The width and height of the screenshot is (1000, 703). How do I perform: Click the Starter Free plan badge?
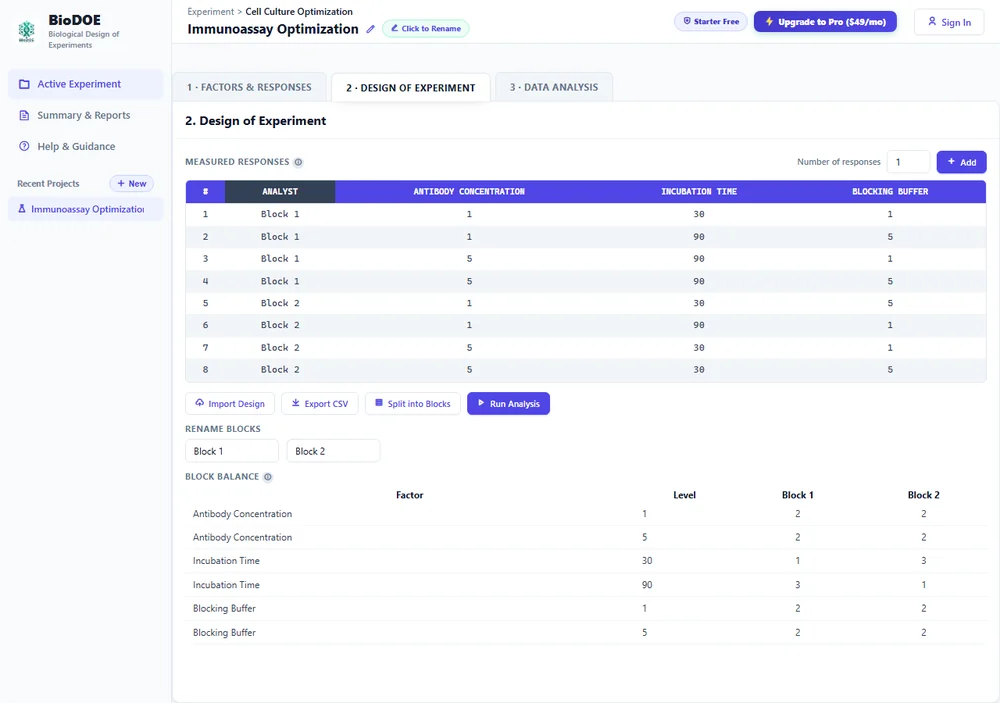[710, 22]
